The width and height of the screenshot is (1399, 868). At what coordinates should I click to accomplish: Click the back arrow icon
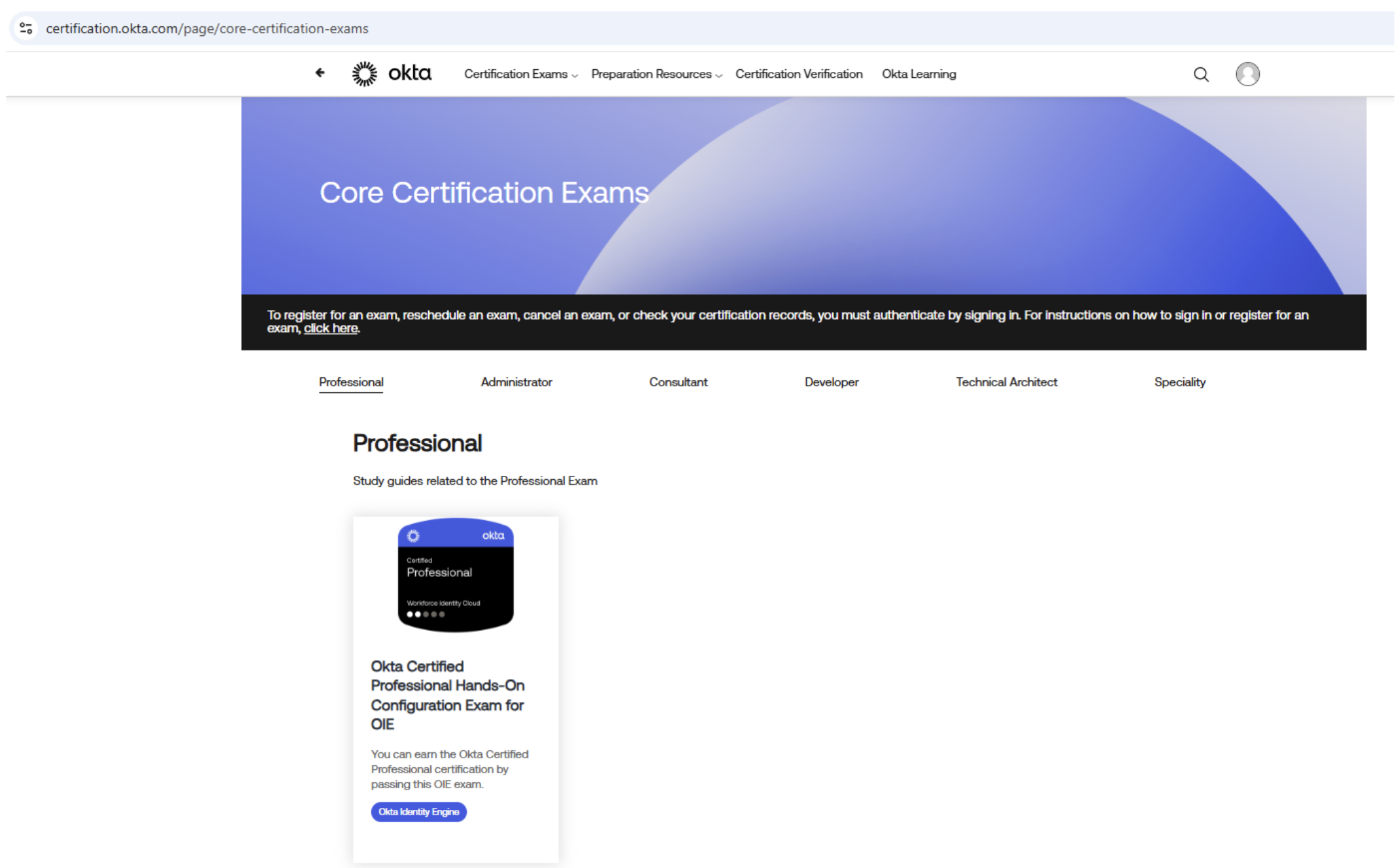tap(320, 73)
